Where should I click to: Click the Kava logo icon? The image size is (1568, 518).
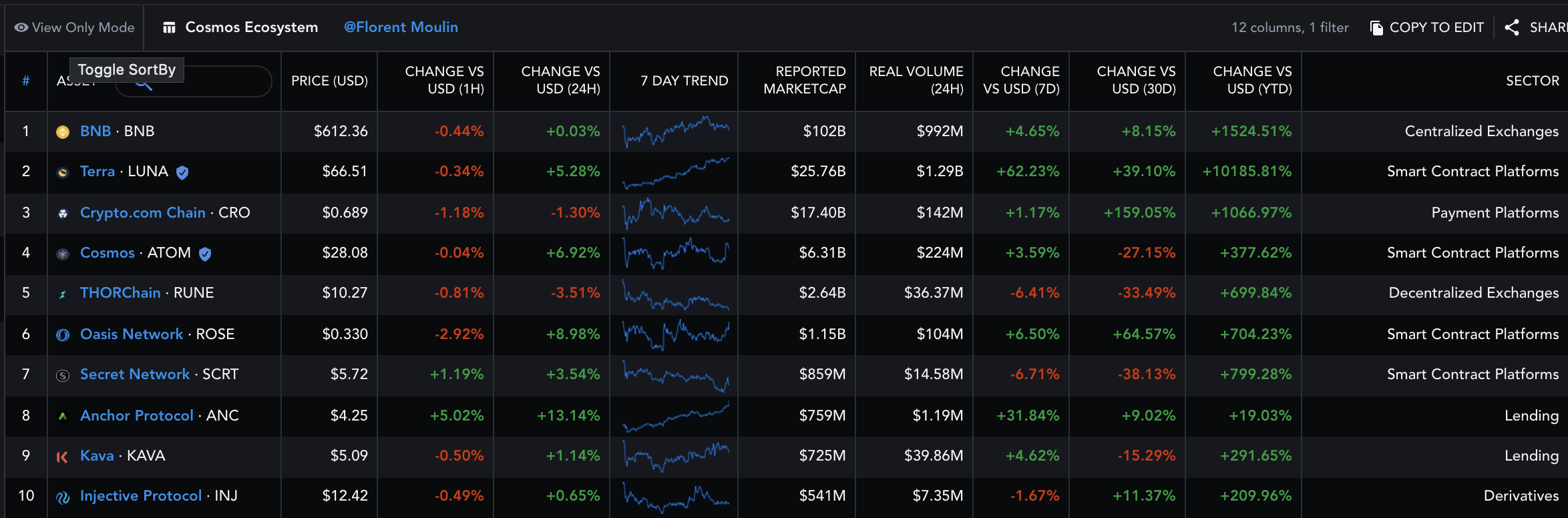(x=62, y=457)
